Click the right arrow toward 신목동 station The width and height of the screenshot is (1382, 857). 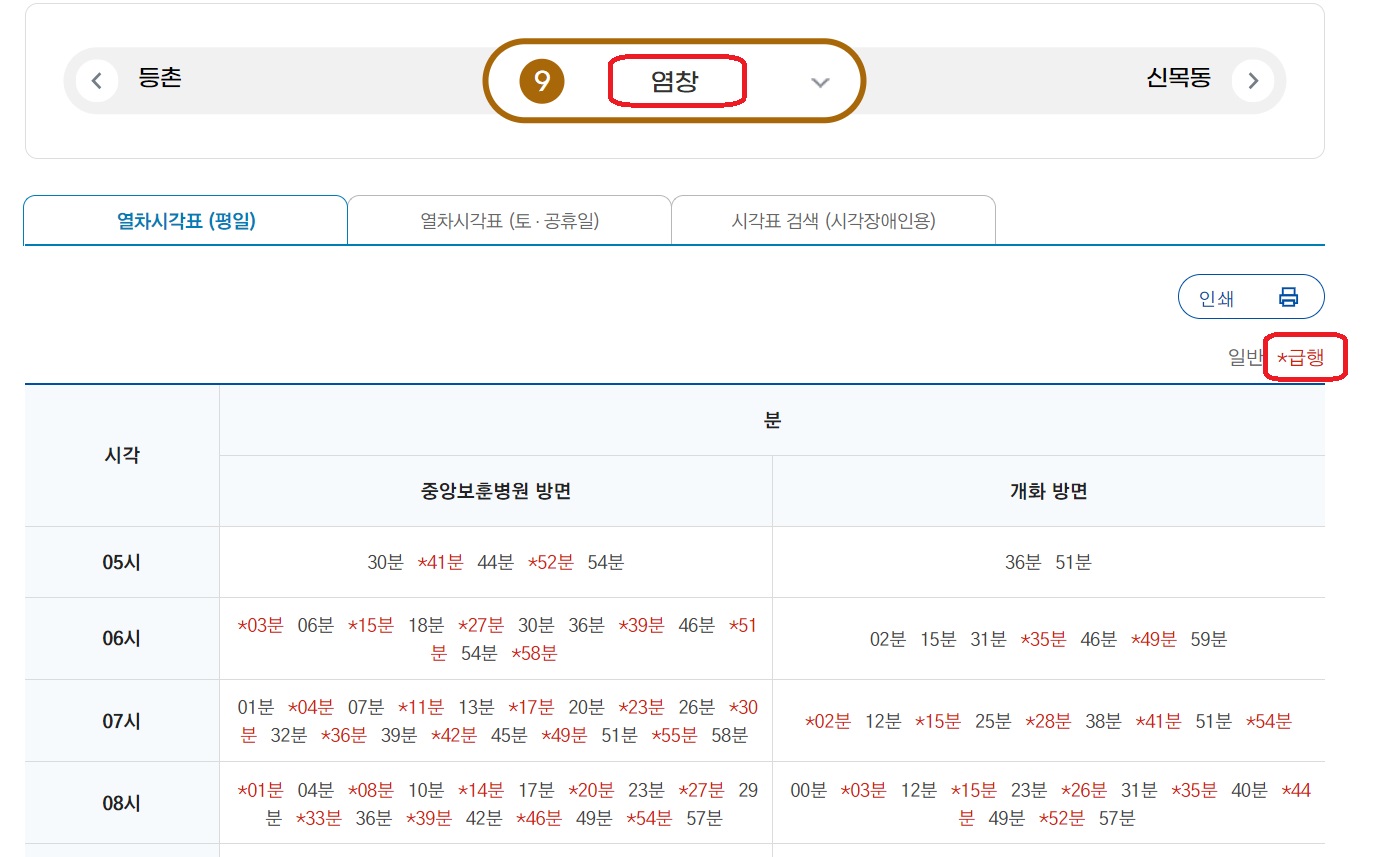pos(1254,79)
